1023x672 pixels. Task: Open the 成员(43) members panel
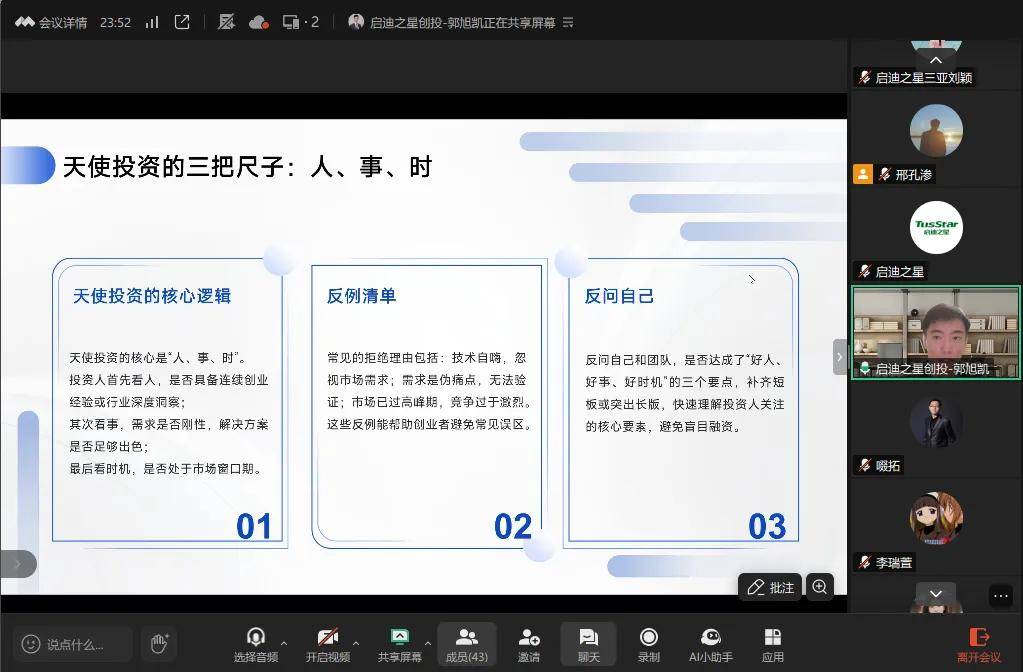click(x=466, y=644)
